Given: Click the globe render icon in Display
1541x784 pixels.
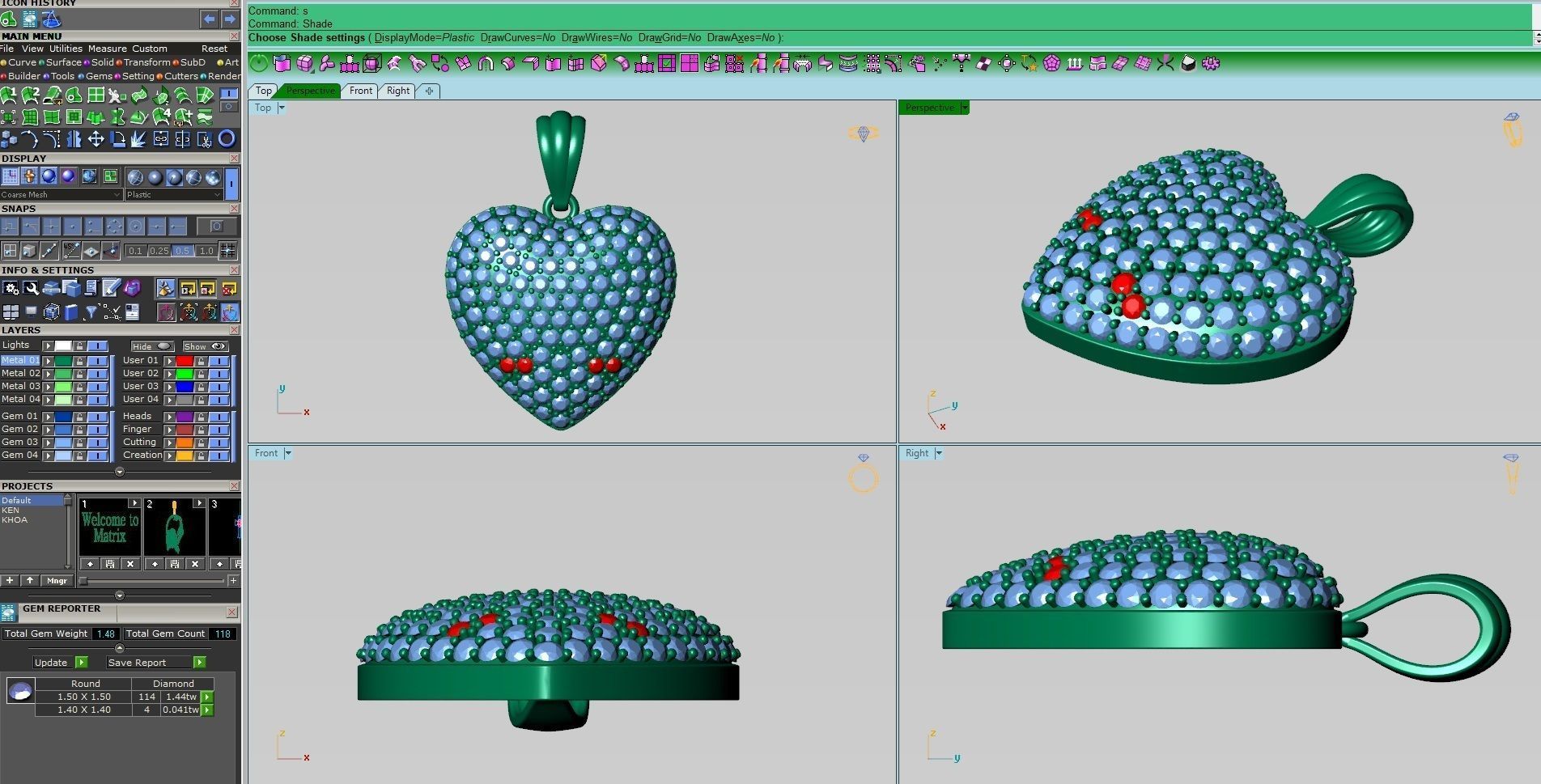Looking at the screenshot, I should 89,176.
